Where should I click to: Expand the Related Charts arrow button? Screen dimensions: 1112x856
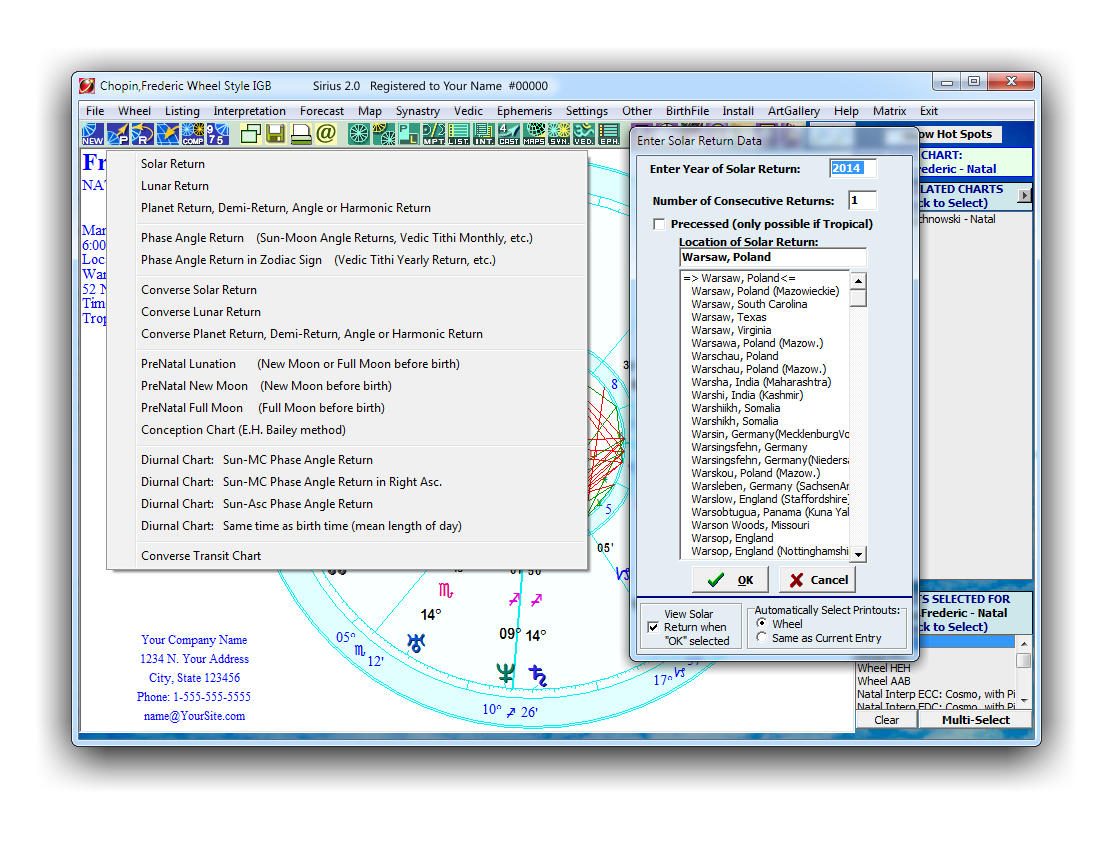point(1024,195)
